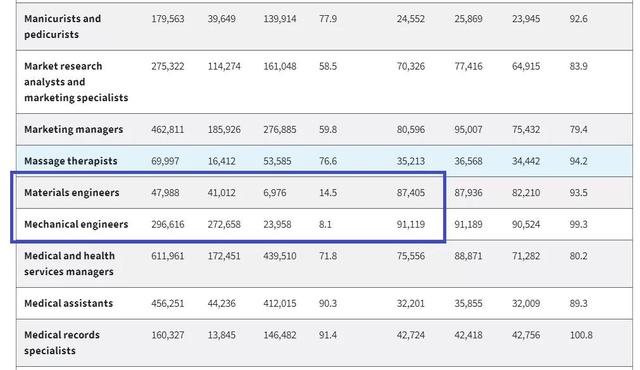Select the 14.5 percentage for Materials engineers
This screenshot has height=370, width=640.
(328, 193)
